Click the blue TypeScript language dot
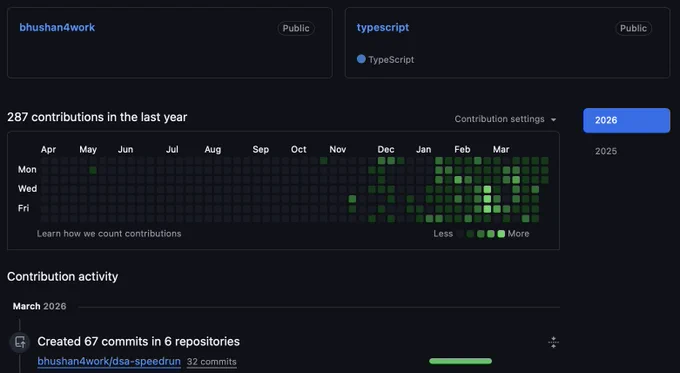This screenshot has height=373, width=680. [361, 59]
